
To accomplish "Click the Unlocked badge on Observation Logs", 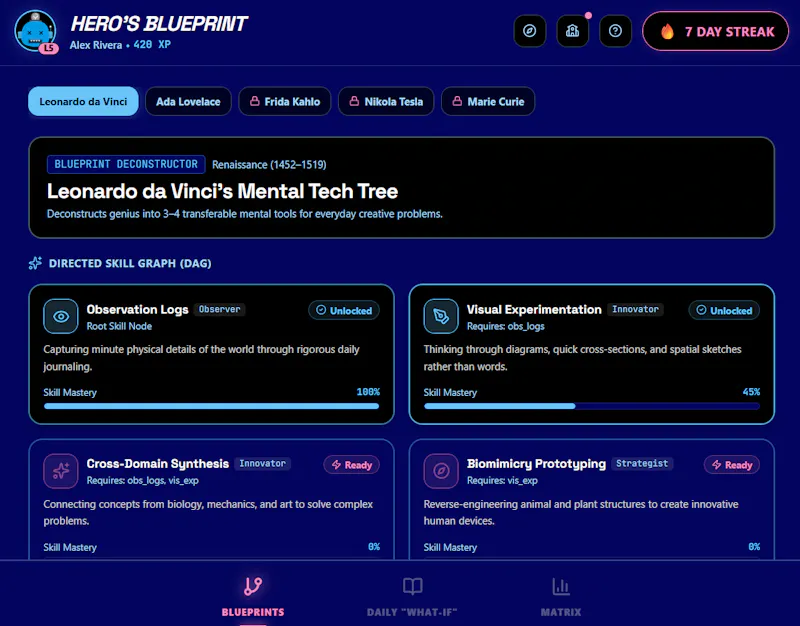I will [344, 310].
